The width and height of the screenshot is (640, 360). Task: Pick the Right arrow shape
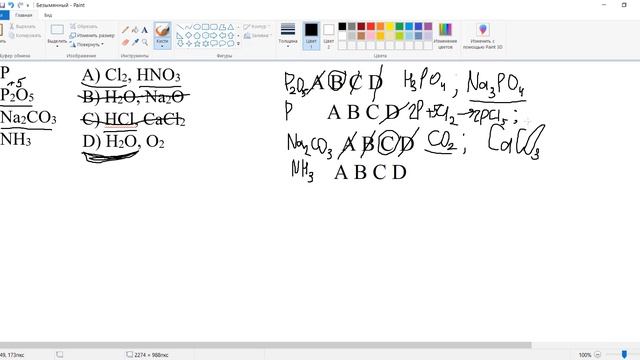pos(214,36)
